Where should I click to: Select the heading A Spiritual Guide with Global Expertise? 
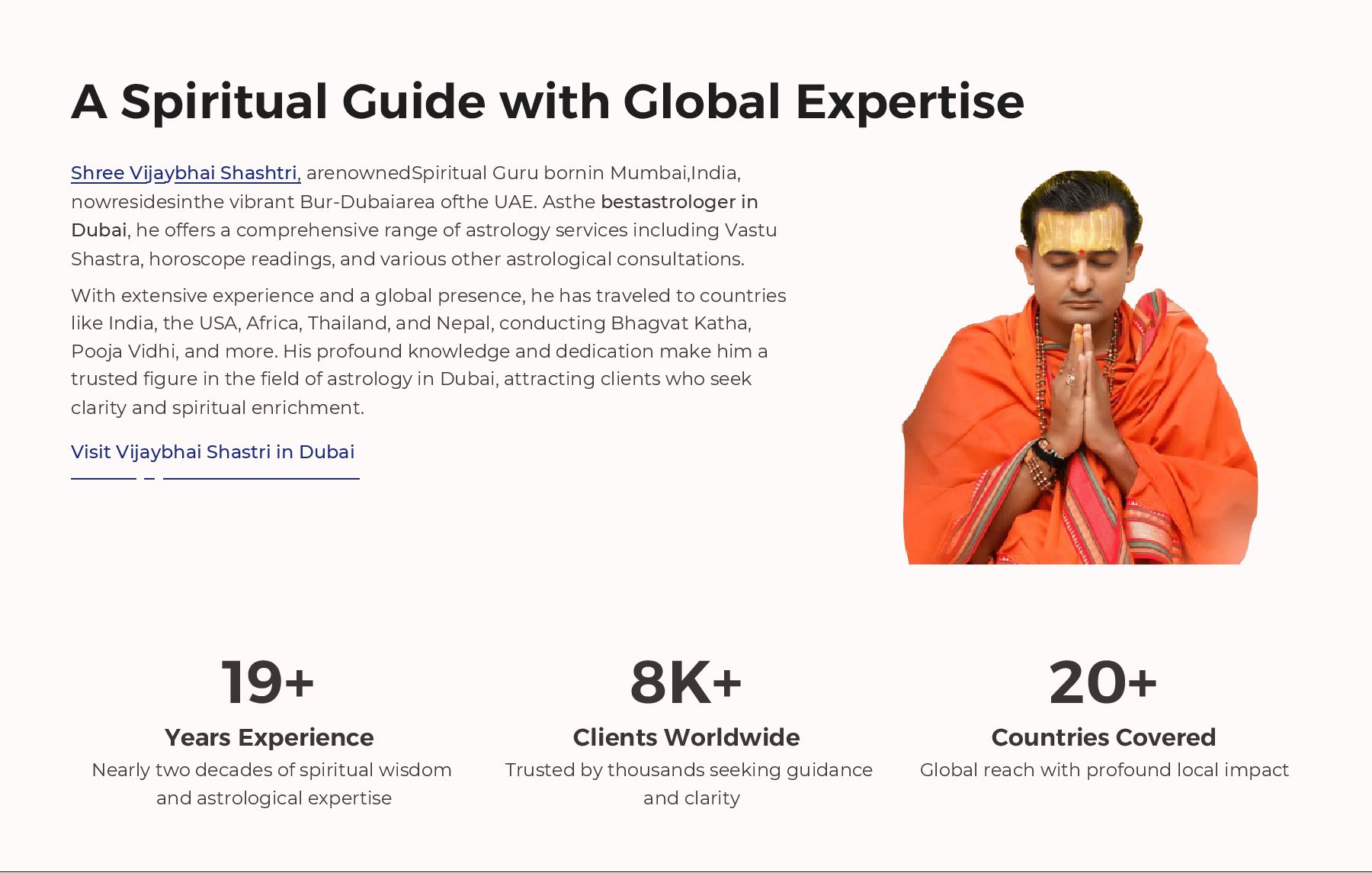pyautogui.click(x=547, y=101)
